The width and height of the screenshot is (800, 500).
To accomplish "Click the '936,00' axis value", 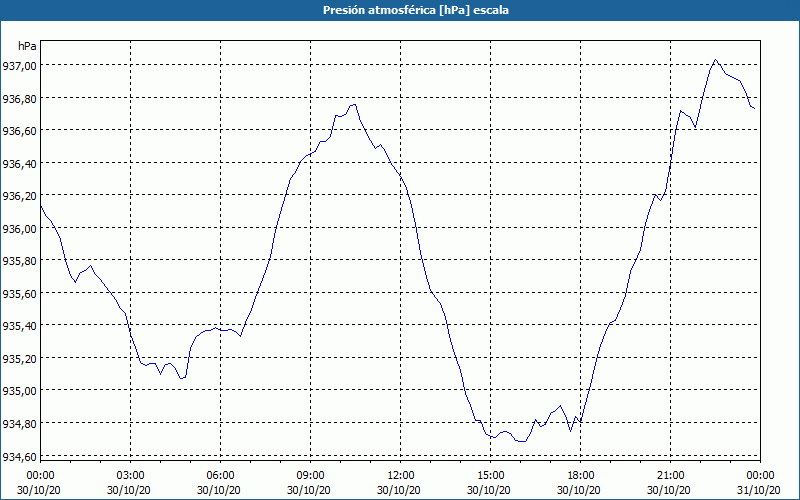I will pos(20,228).
